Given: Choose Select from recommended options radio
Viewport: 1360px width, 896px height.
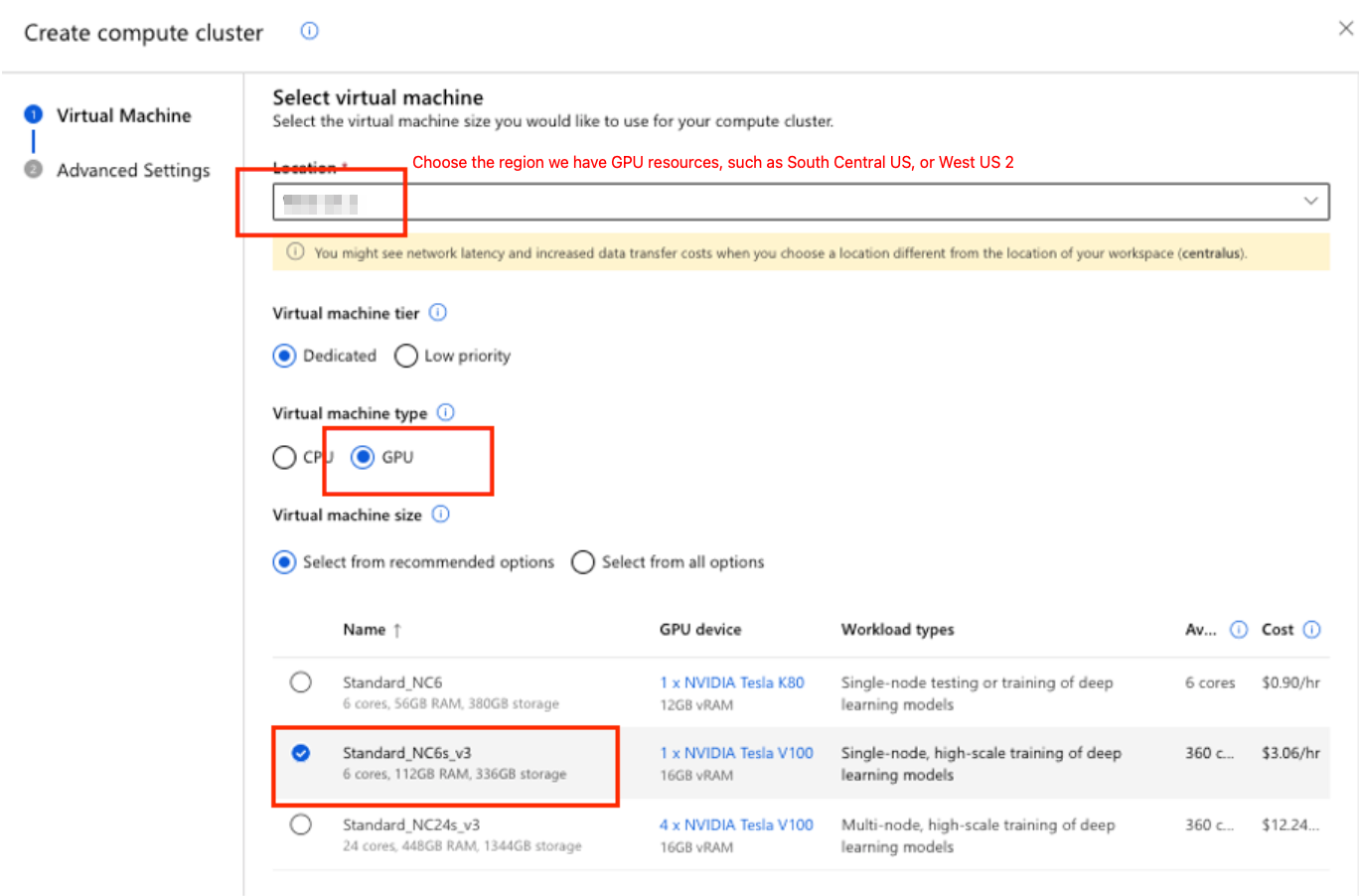Looking at the screenshot, I should point(284,562).
